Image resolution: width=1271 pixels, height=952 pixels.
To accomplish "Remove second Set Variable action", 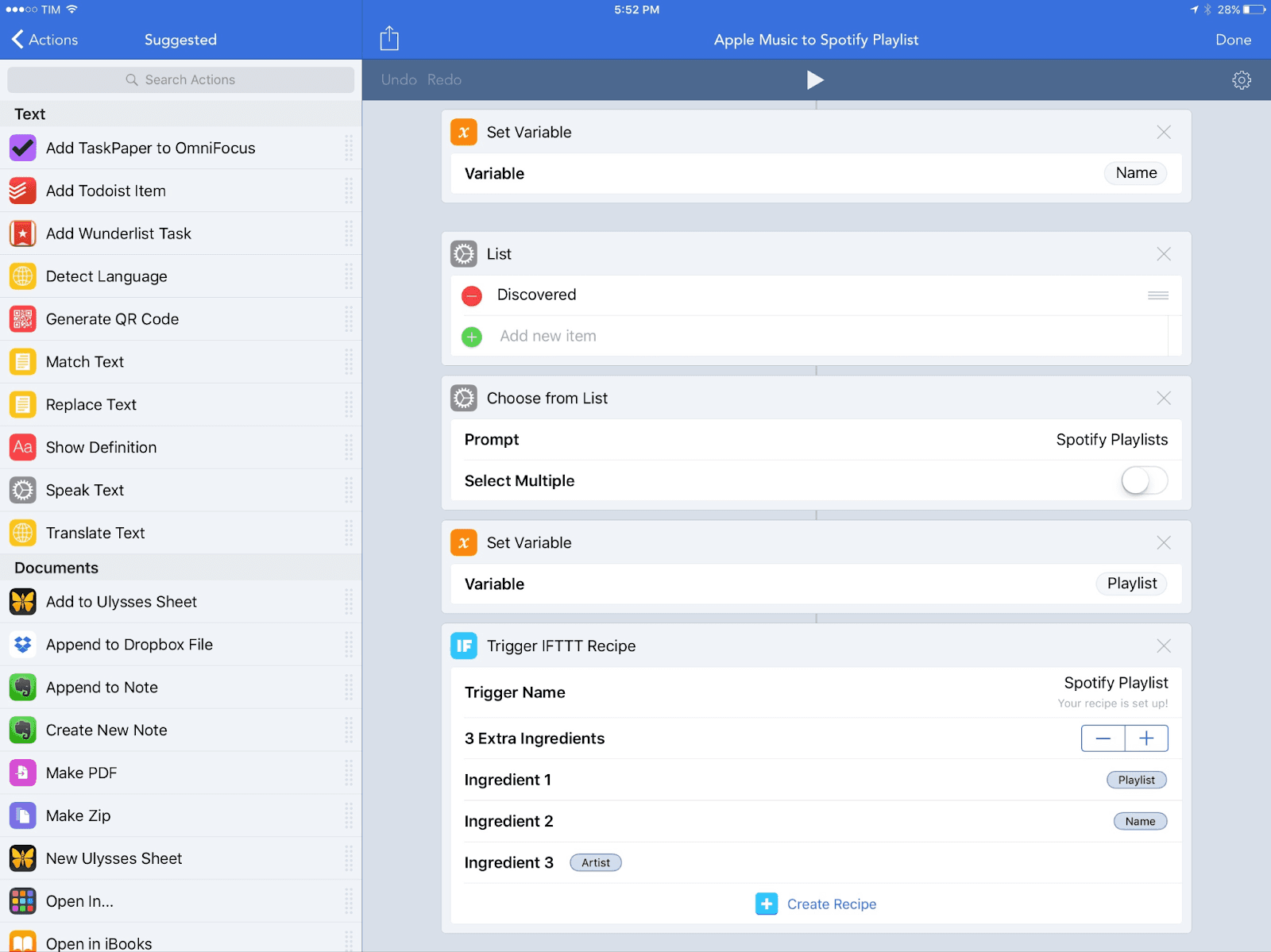I will pos(1164,543).
